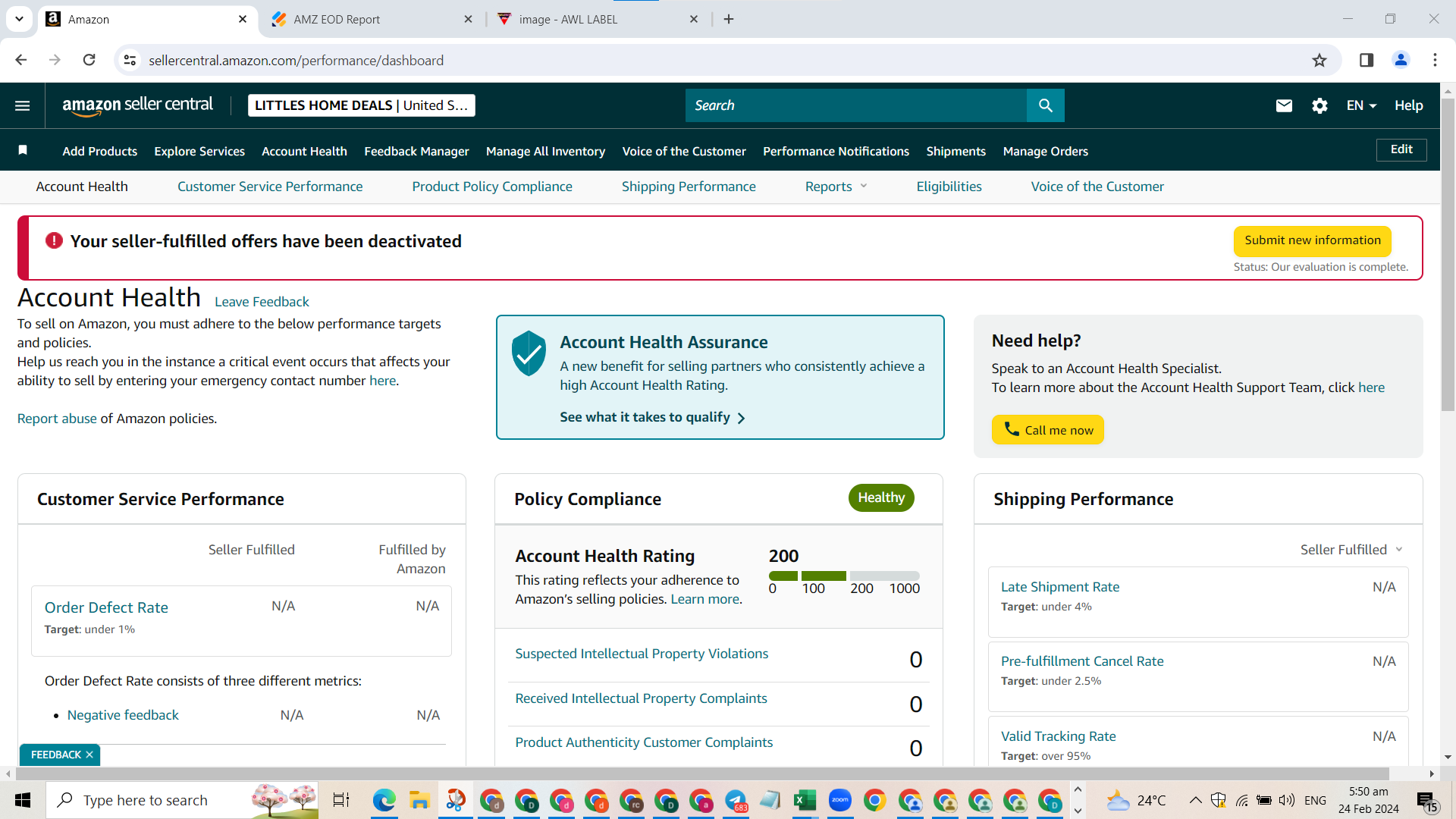Open the Seller Fulfilled shipping dropdown
The height and width of the screenshot is (819, 1456).
(x=1351, y=550)
